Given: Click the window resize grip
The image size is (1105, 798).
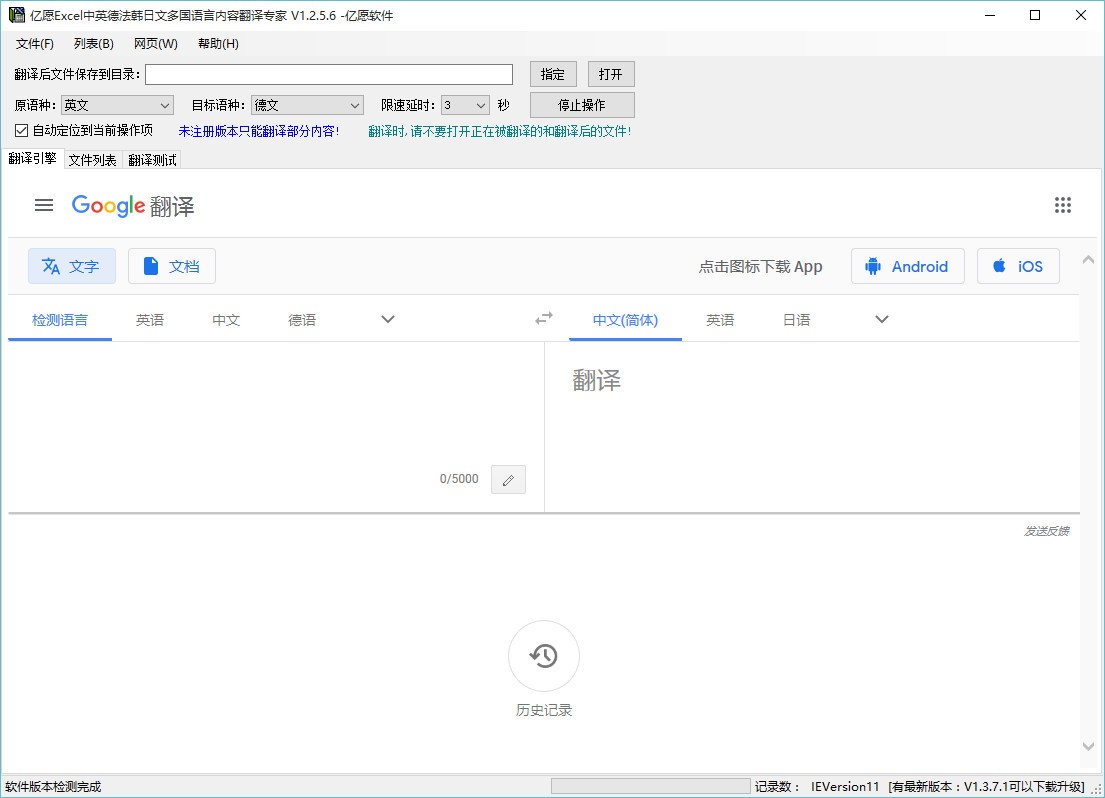Looking at the screenshot, I should (1097, 790).
